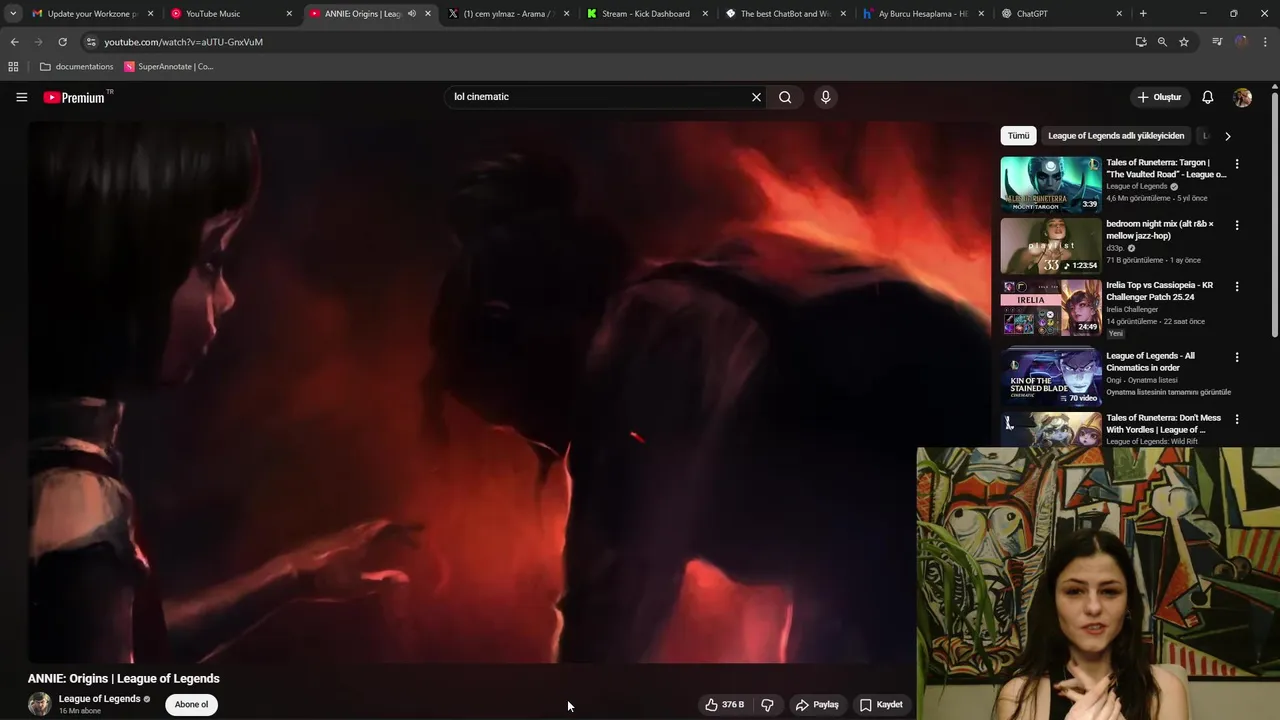Screen dimensions: 1280x720
Task: Open the YouTube hamburger guide menu
Action: pyautogui.click(x=21, y=97)
